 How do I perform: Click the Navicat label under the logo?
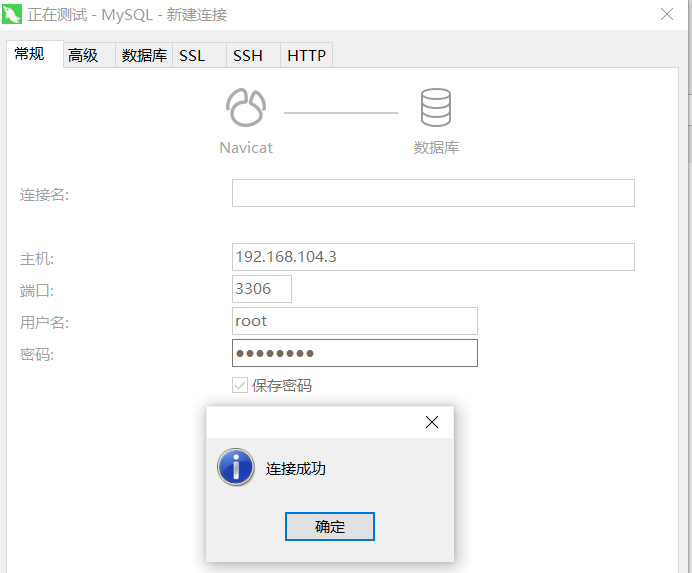coord(246,147)
